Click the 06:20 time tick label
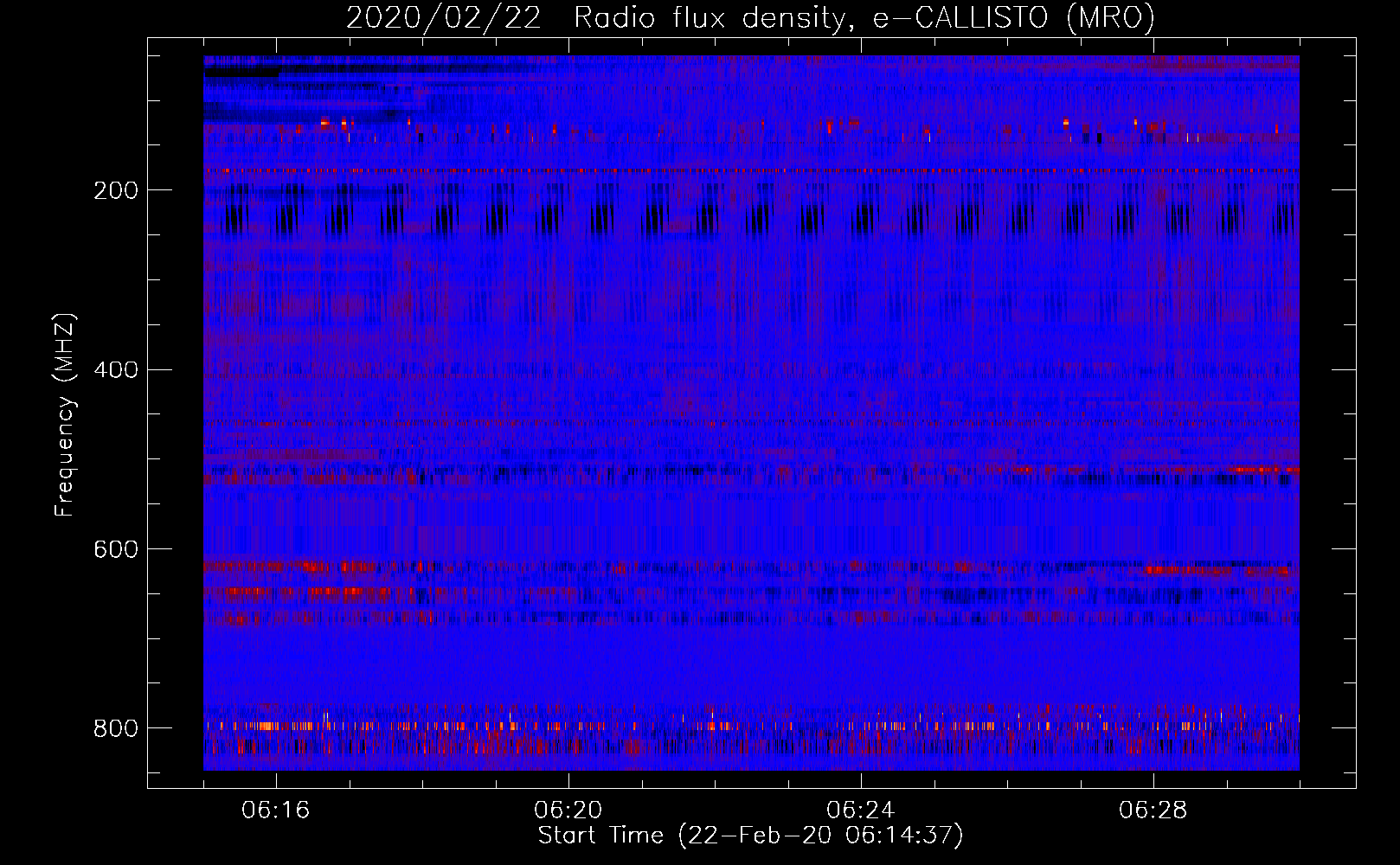The height and width of the screenshot is (865, 1400). point(568,811)
